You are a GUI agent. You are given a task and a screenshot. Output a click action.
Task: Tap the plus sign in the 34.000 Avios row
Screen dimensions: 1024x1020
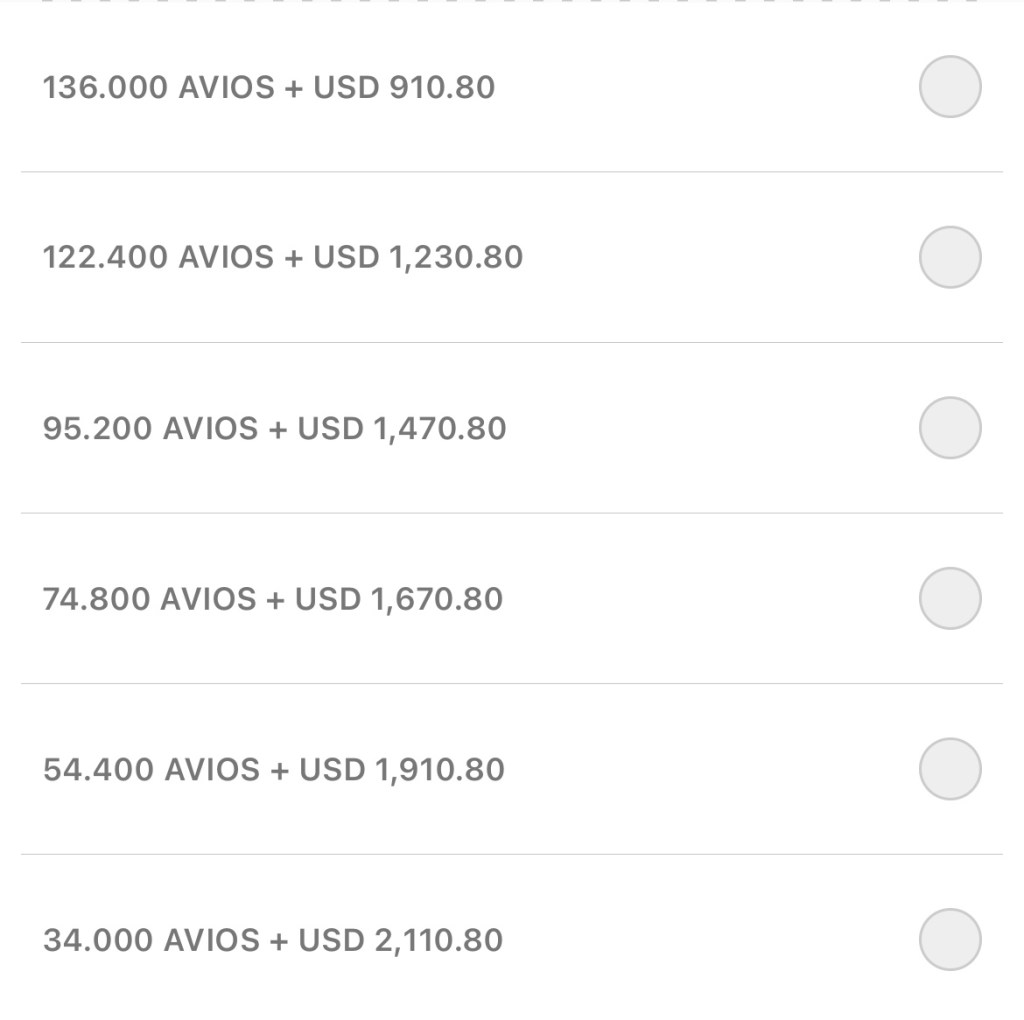278,941
